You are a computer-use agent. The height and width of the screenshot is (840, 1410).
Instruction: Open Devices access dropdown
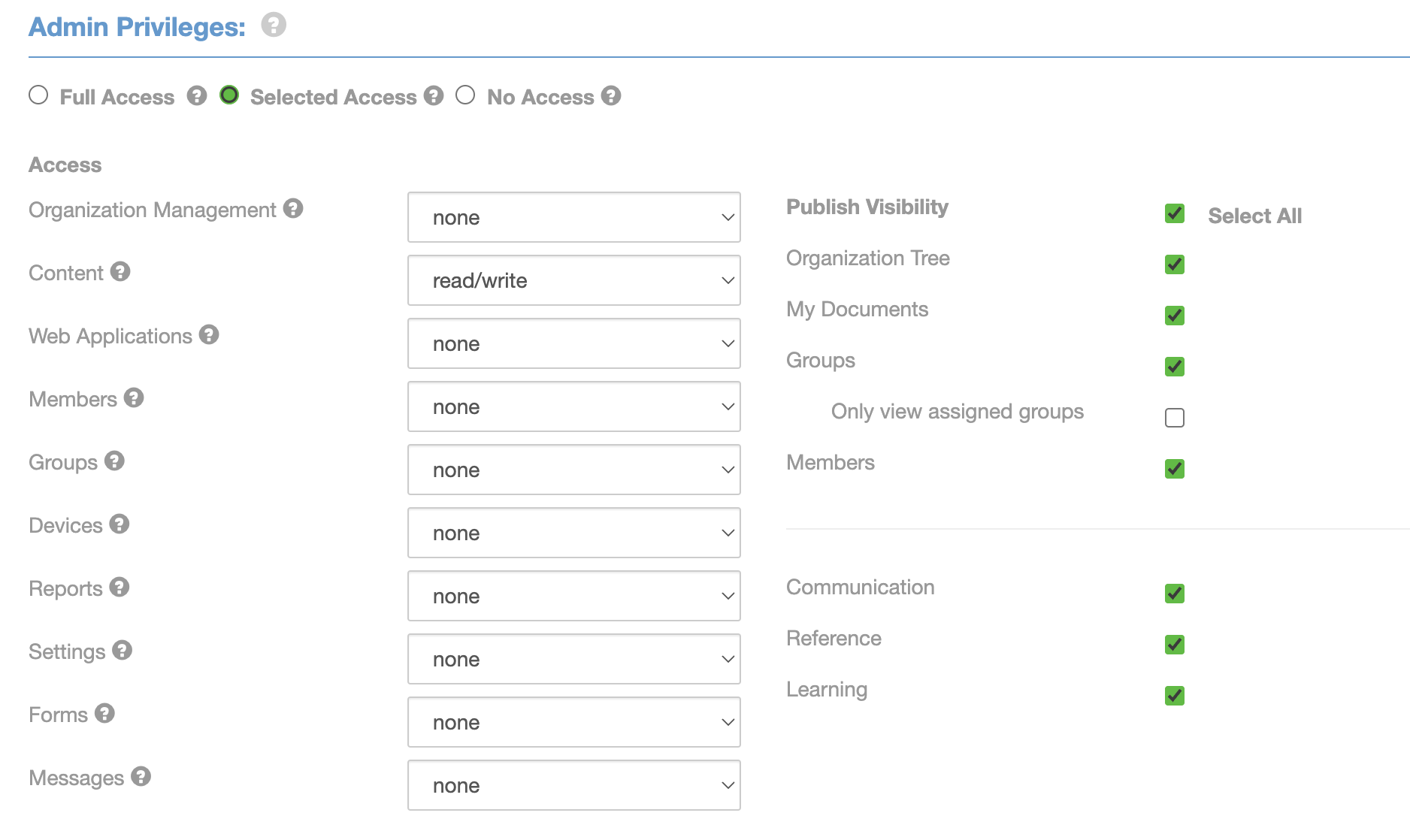[574, 533]
